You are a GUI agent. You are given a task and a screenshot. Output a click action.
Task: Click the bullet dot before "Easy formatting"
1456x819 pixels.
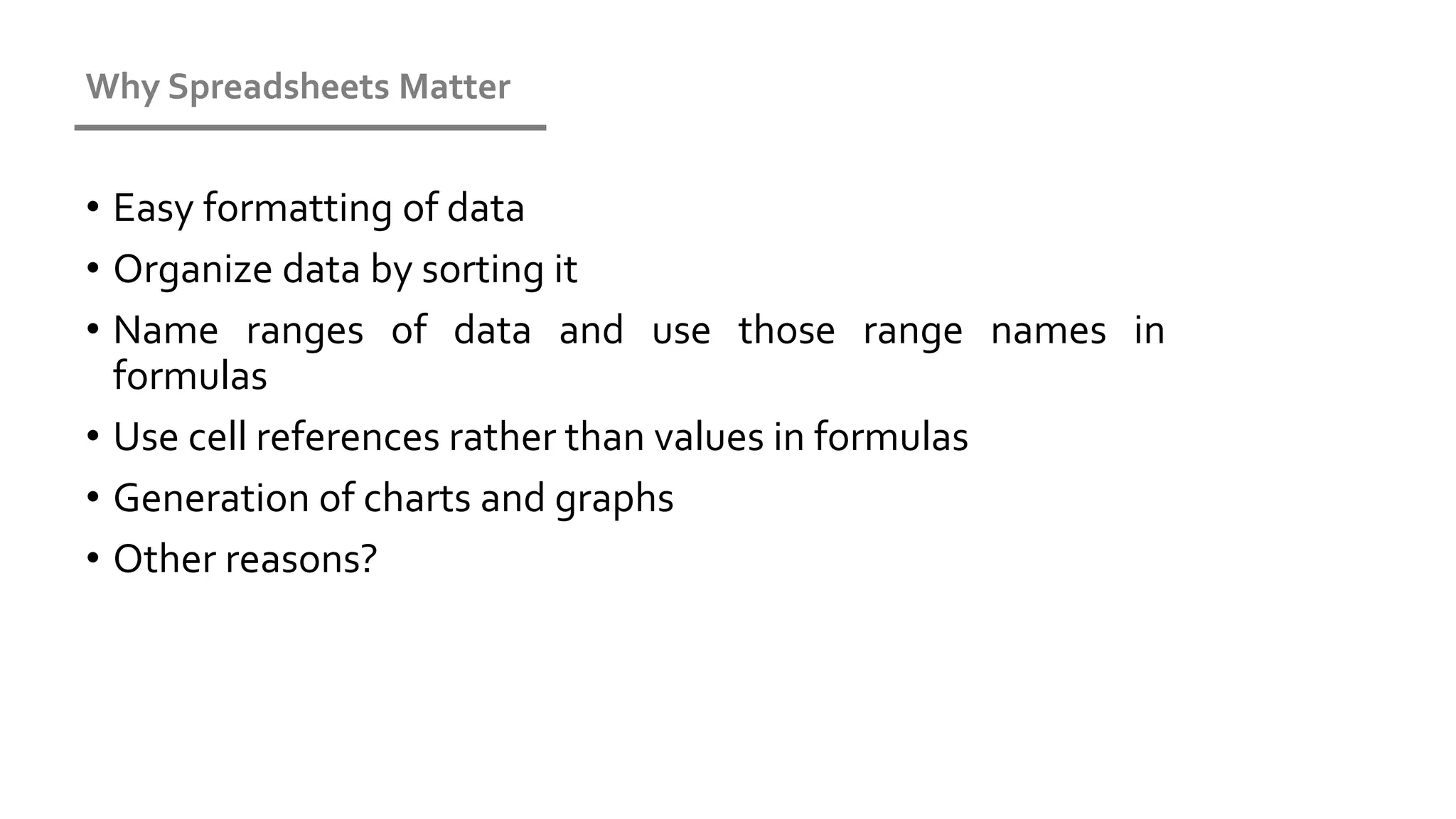point(93,208)
